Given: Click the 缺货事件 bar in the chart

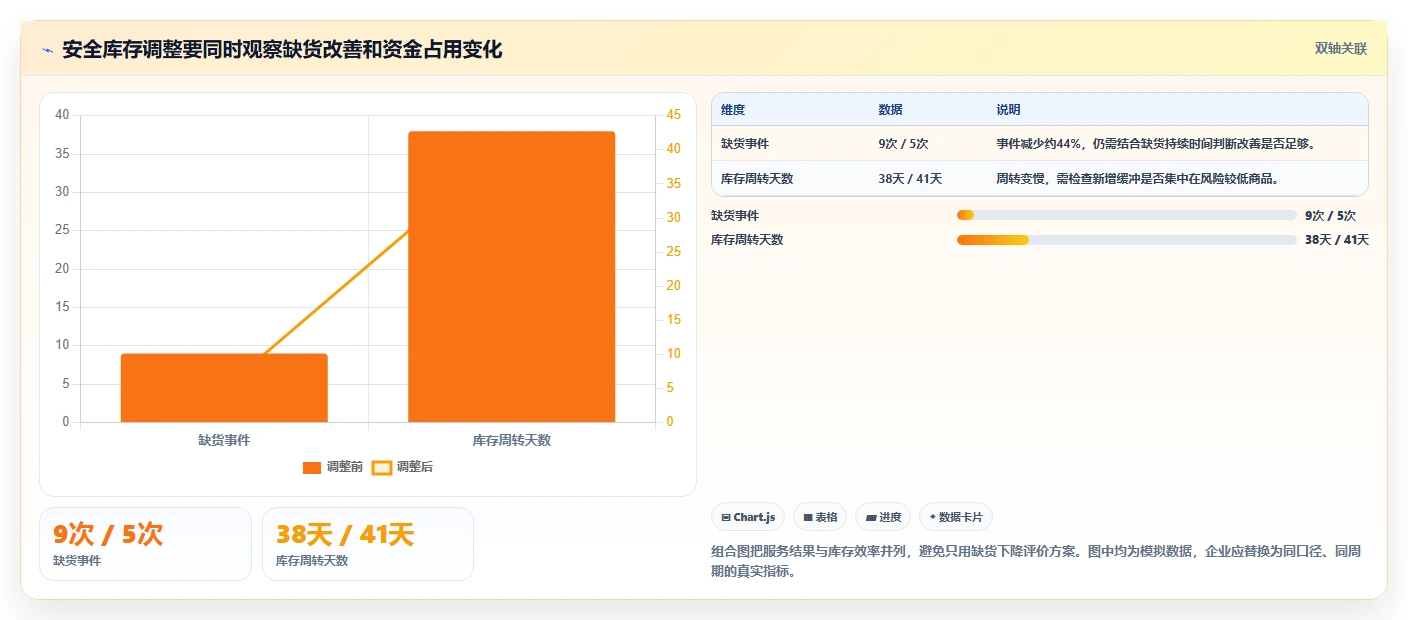Looking at the screenshot, I should 224,388.
